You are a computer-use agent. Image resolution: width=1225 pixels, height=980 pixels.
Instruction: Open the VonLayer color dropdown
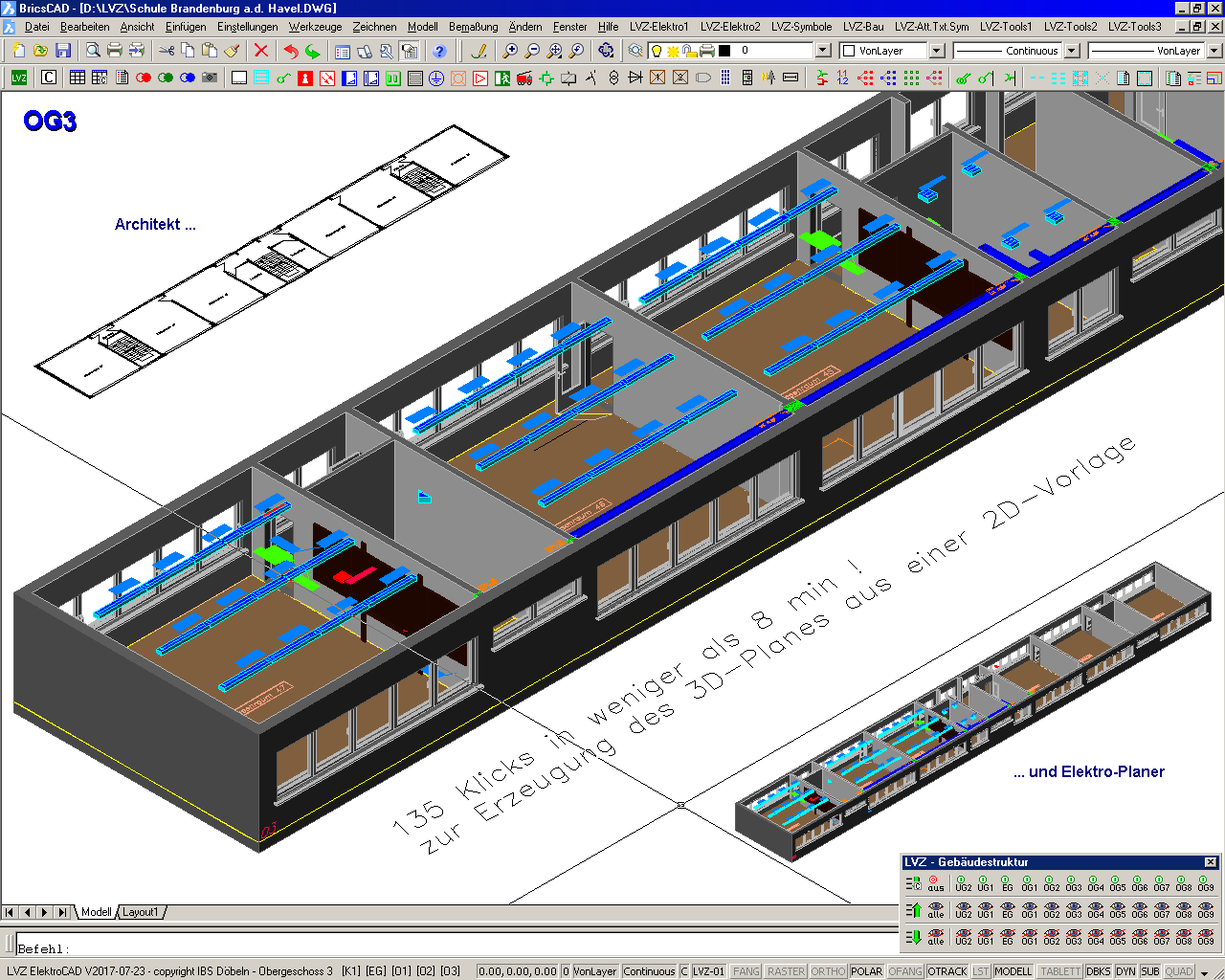click(x=937, y=50)
